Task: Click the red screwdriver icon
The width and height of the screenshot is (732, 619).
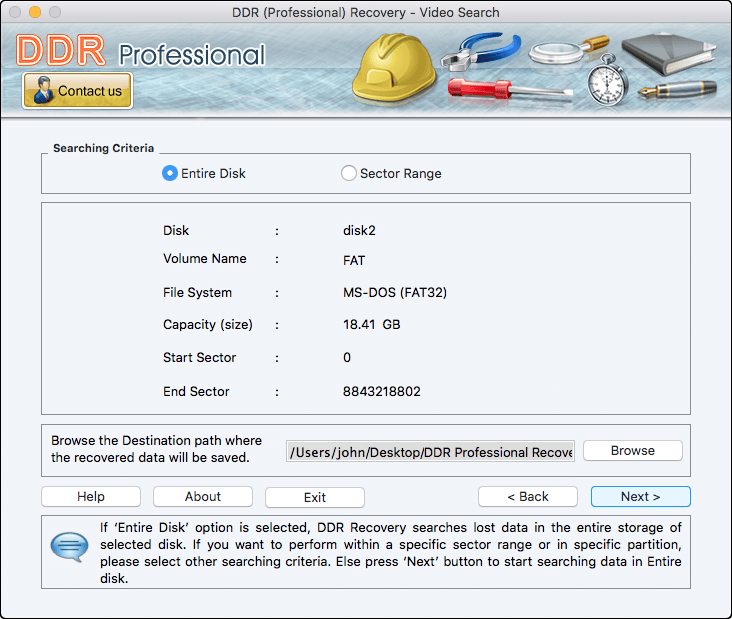Action: pyautogui.click(x=510, y=89)
